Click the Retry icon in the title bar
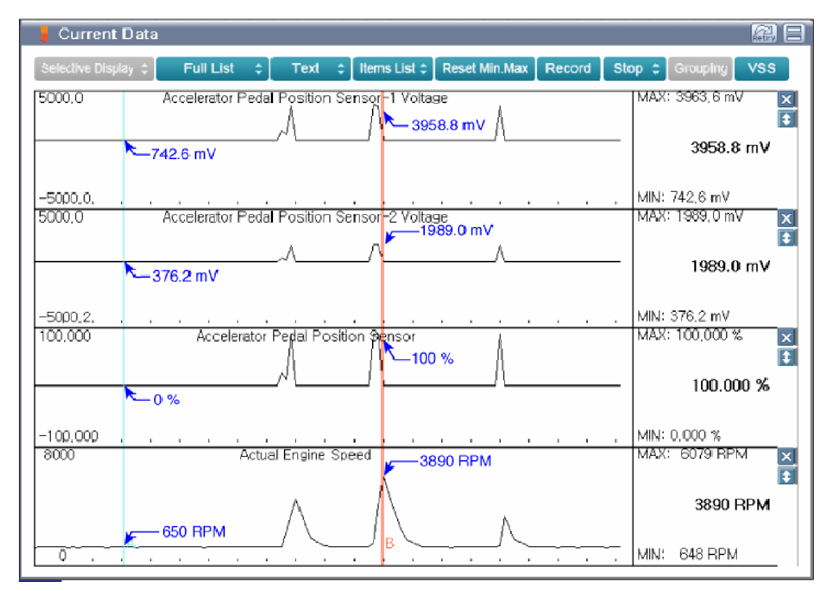832x591 pixels. 763,34
